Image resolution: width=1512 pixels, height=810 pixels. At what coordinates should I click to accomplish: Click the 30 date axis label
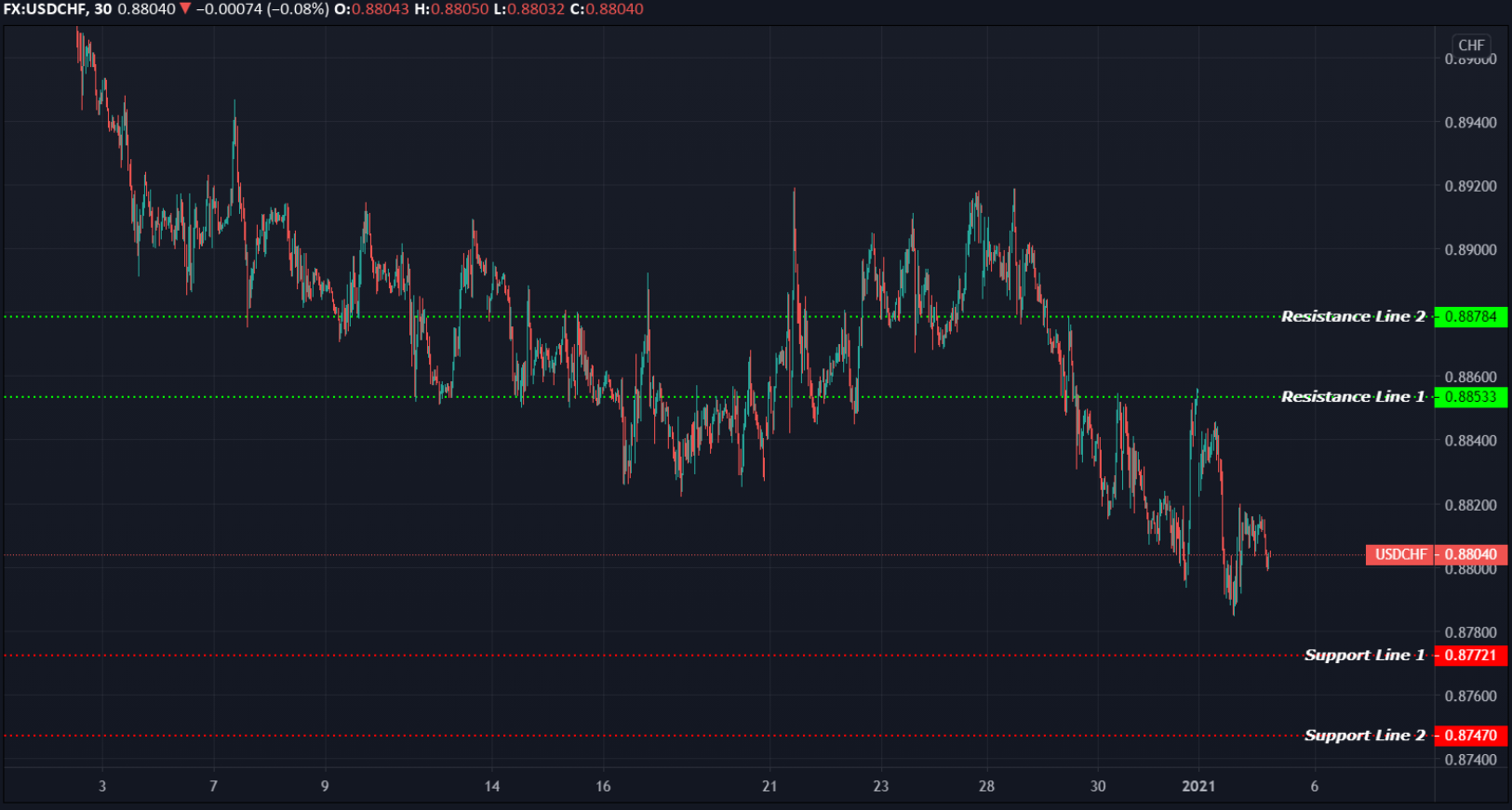(1098, 787)
